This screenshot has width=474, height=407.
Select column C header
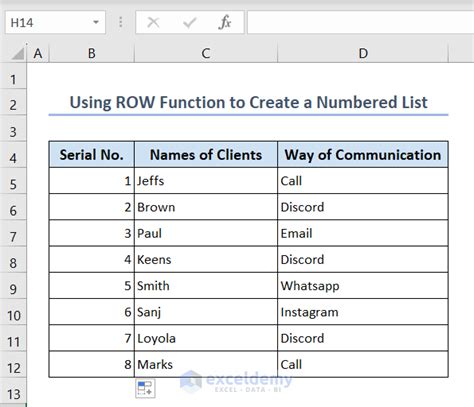(x=206, y=53)
